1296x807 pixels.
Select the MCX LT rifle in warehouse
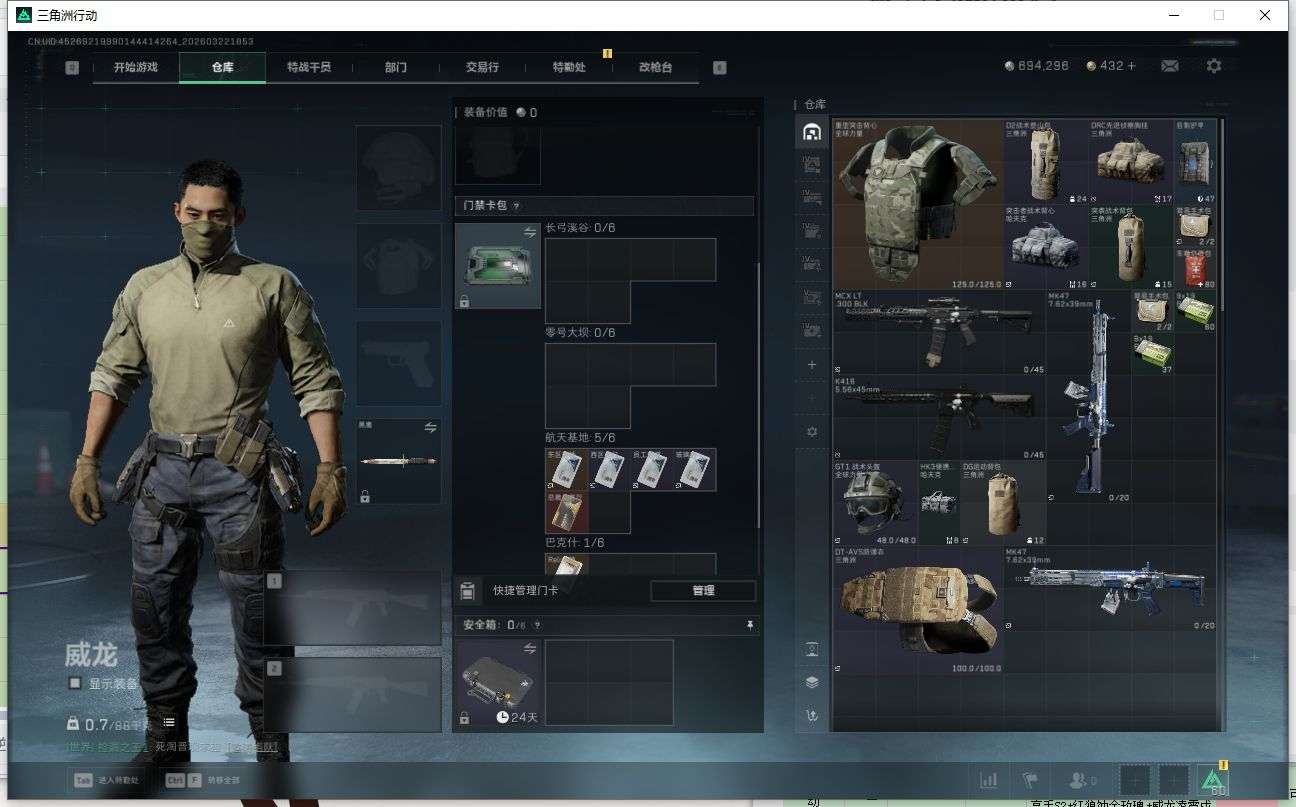click(x=939, y=332)
